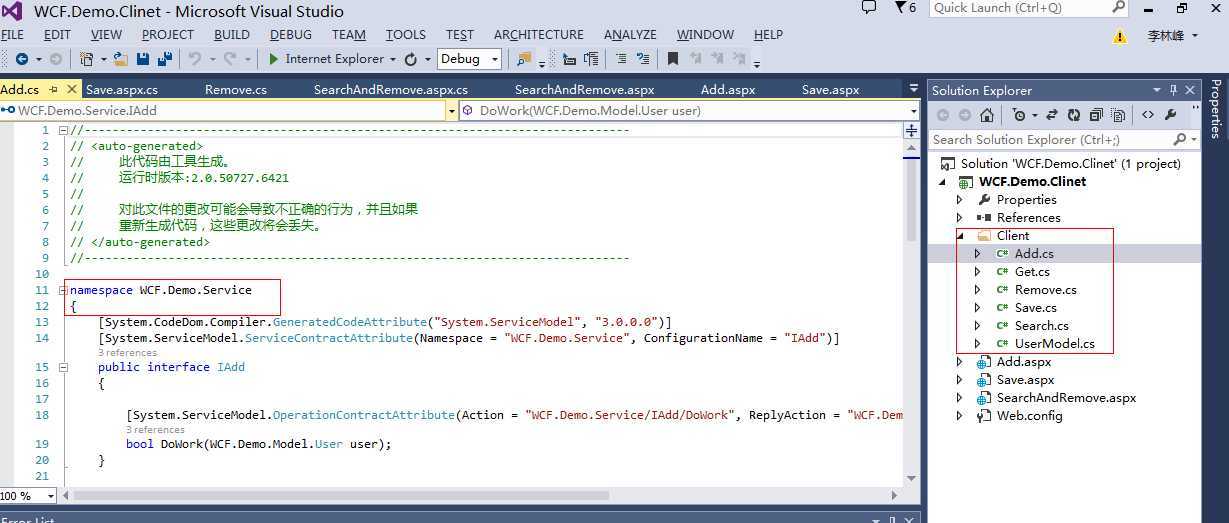Click the bookmark icon in the toolbar
The image size is (1229, 523).
(672, 59)
